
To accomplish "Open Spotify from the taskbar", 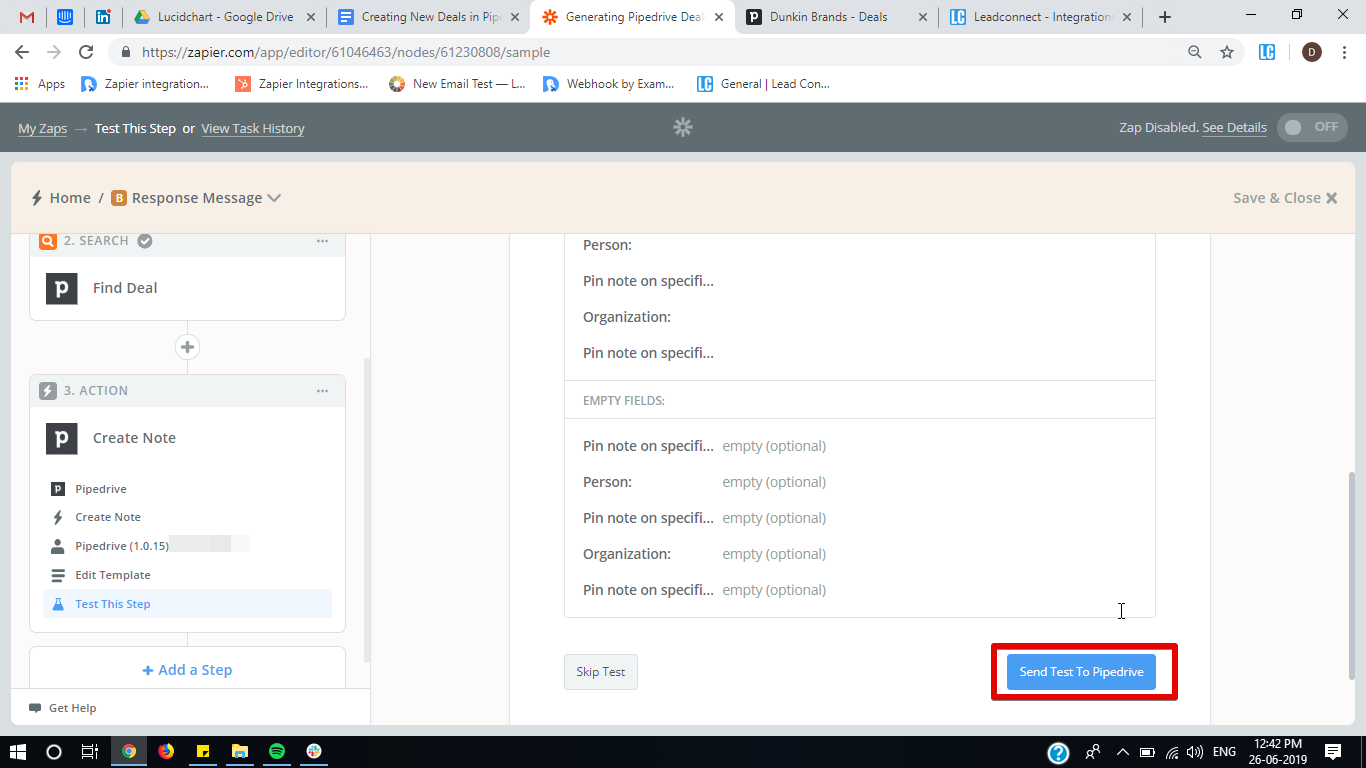I will [x=277, y=751].
